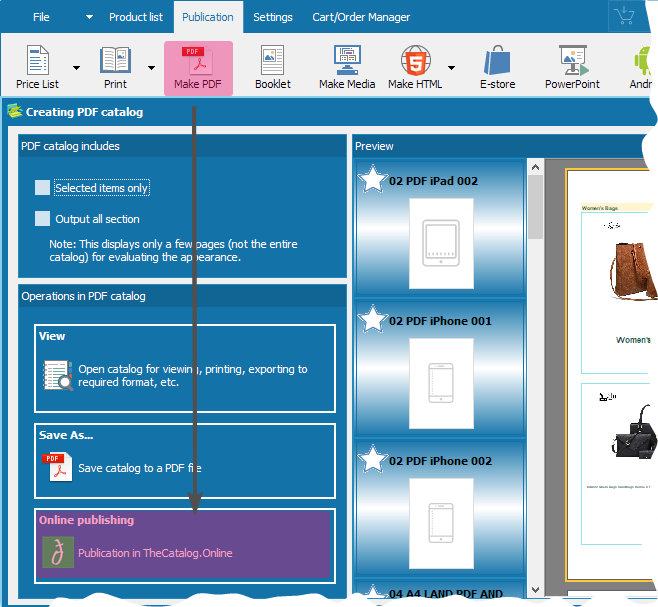
Task: Open the Price List tool
Action: coord(37,68)
